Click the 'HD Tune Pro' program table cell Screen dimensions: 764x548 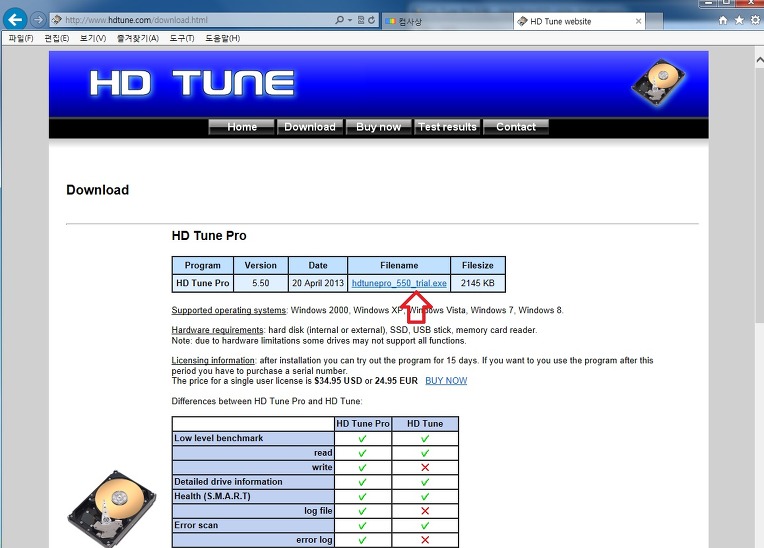203,283
